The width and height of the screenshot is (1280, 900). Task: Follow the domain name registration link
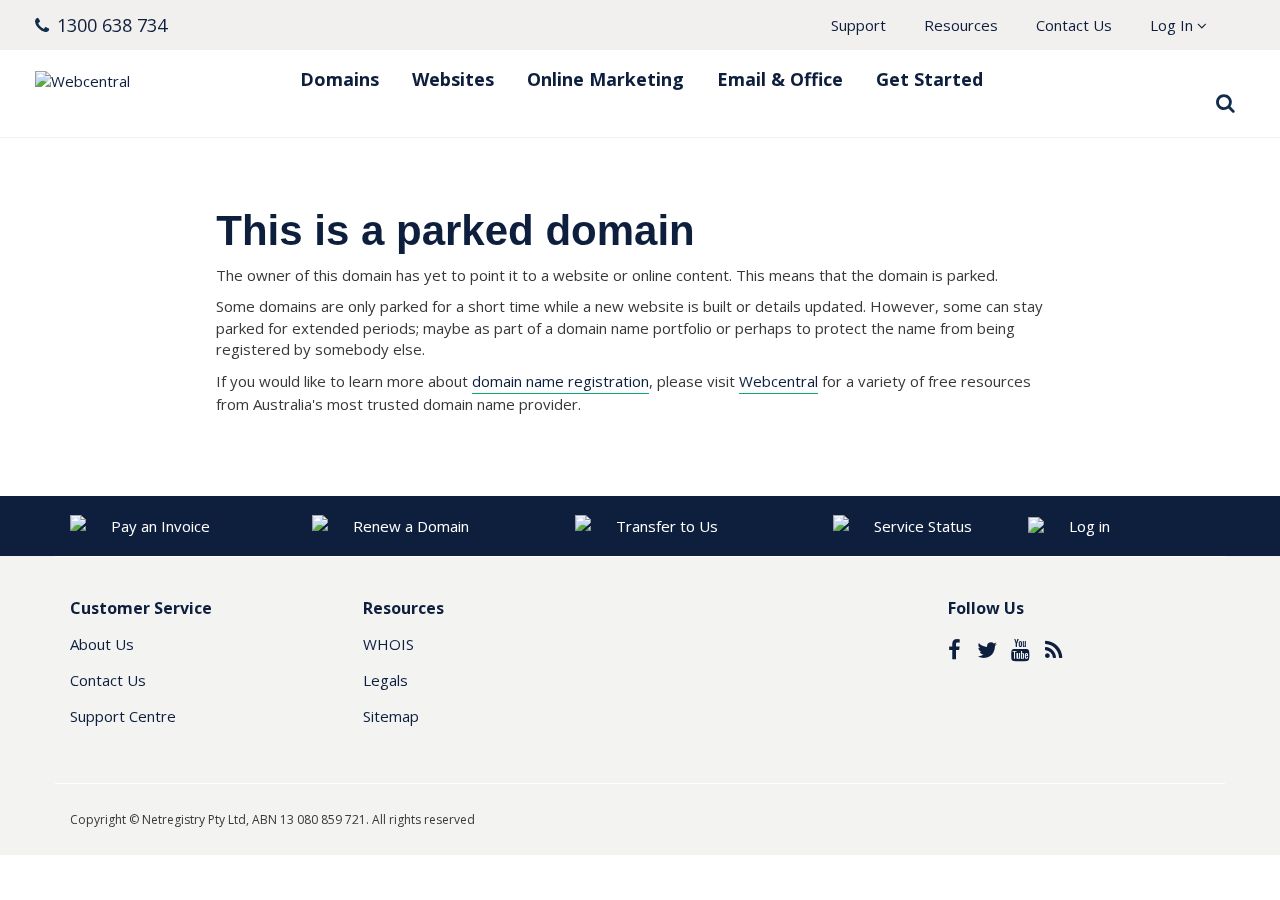click(x=560, y=381)
